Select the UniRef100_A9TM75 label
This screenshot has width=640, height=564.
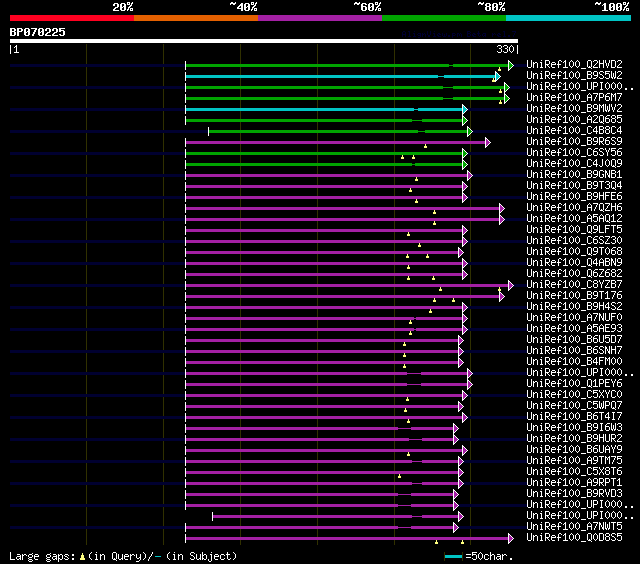click(x=574, y=461)
